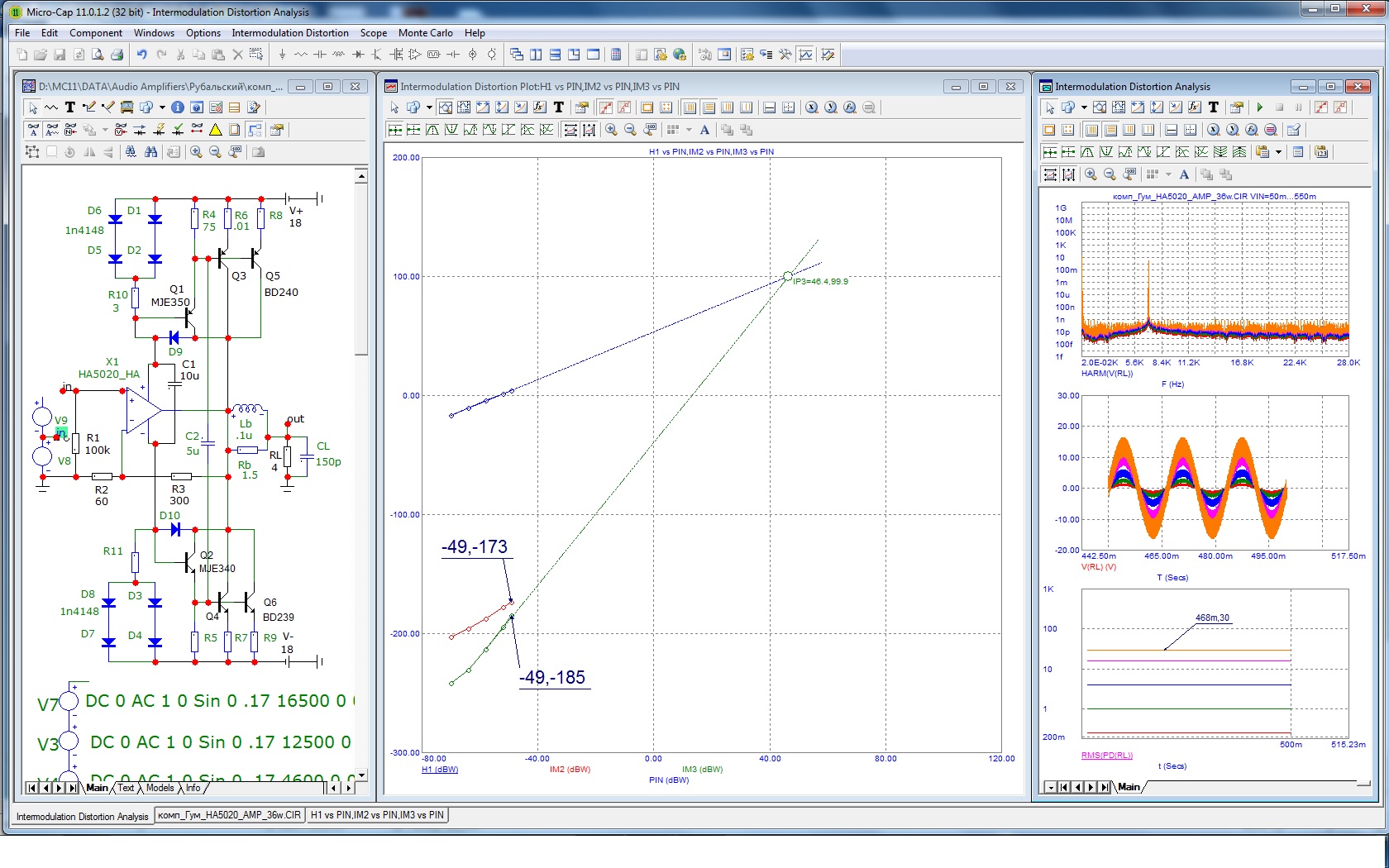Click the Info mode icon in schematic window

[178, 107]
